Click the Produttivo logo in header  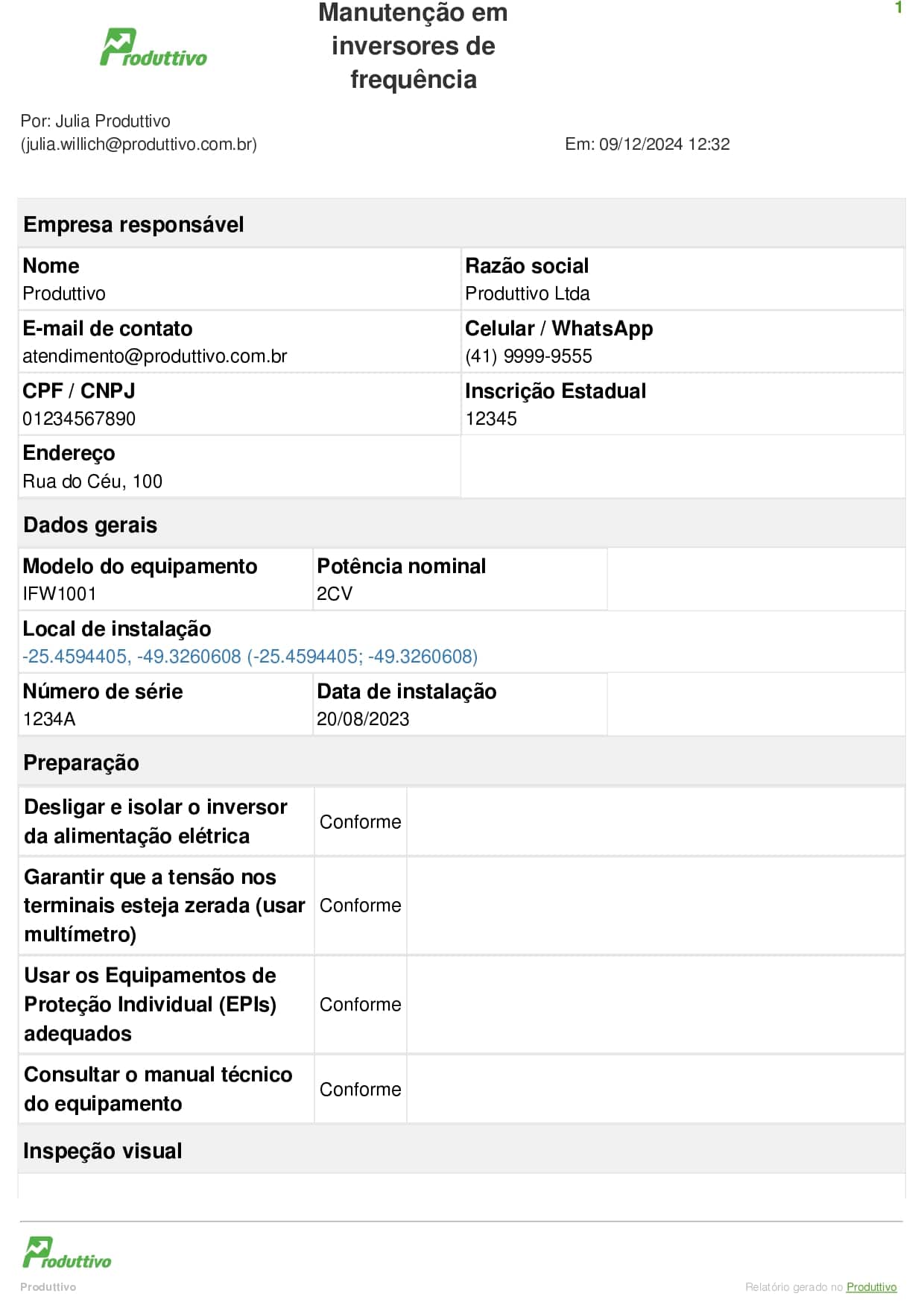tap(154, 48)
